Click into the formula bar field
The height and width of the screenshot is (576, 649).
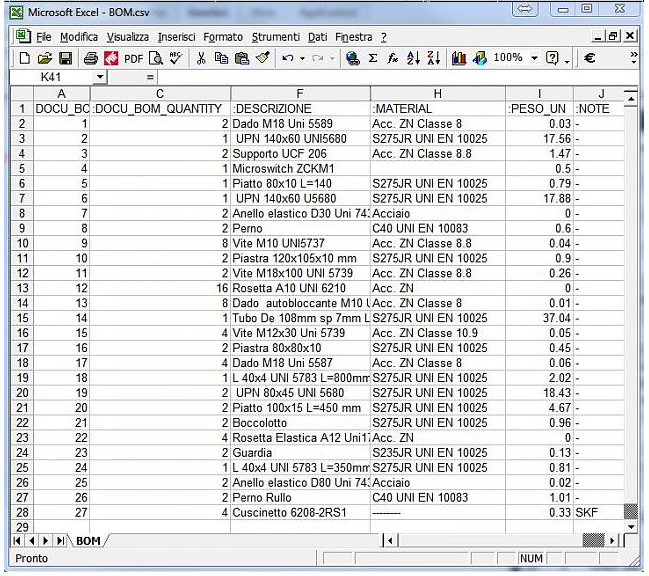397,77
